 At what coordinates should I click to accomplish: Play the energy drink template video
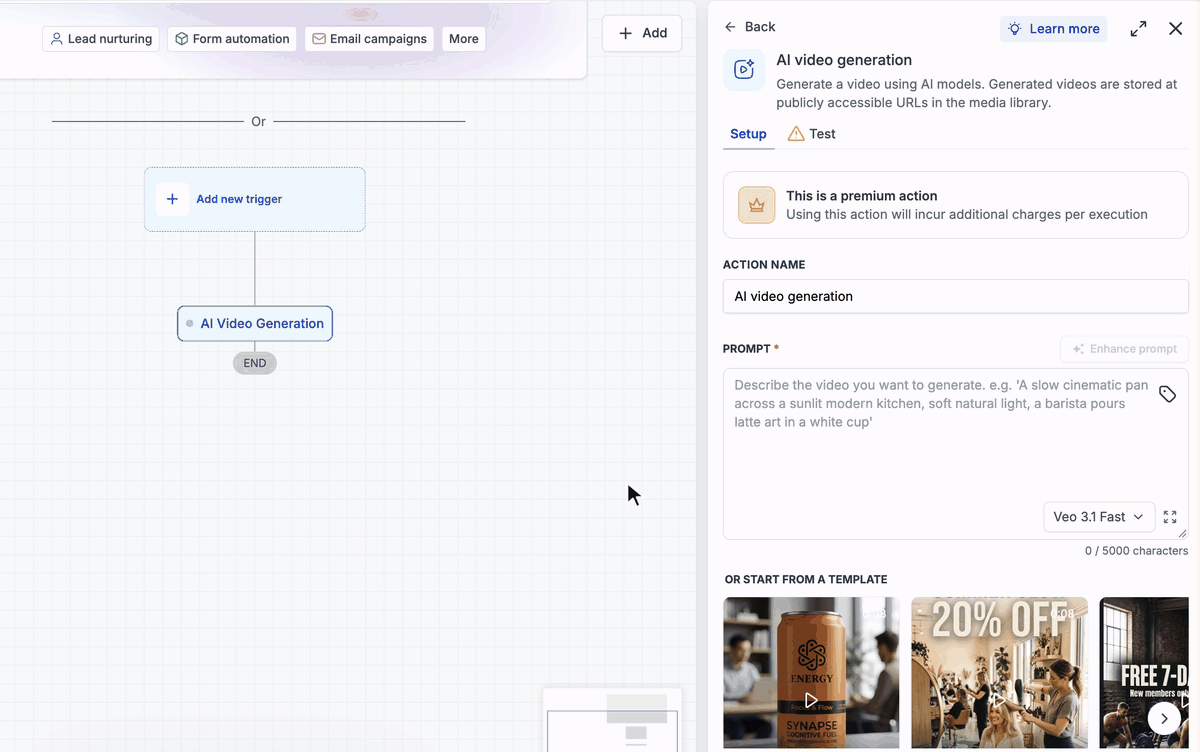tap(811, 701)
